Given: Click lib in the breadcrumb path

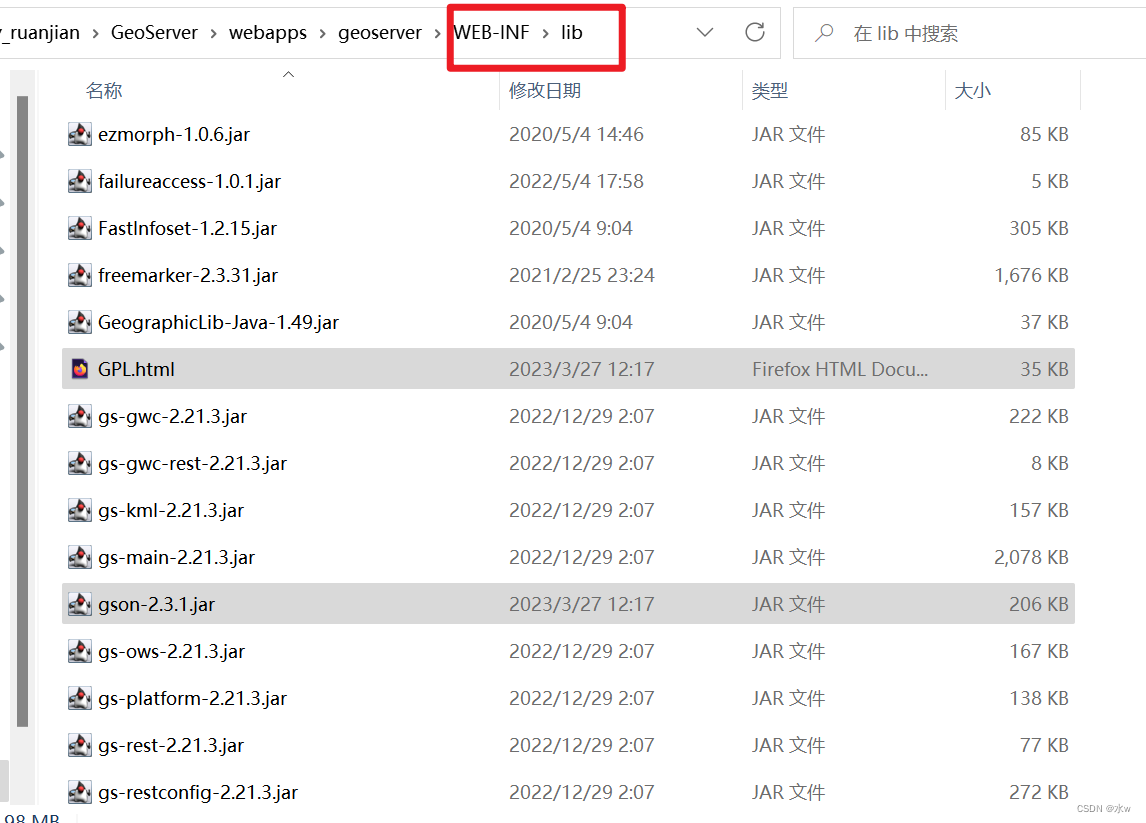Looking at the screenshot, I should (572, 32).
